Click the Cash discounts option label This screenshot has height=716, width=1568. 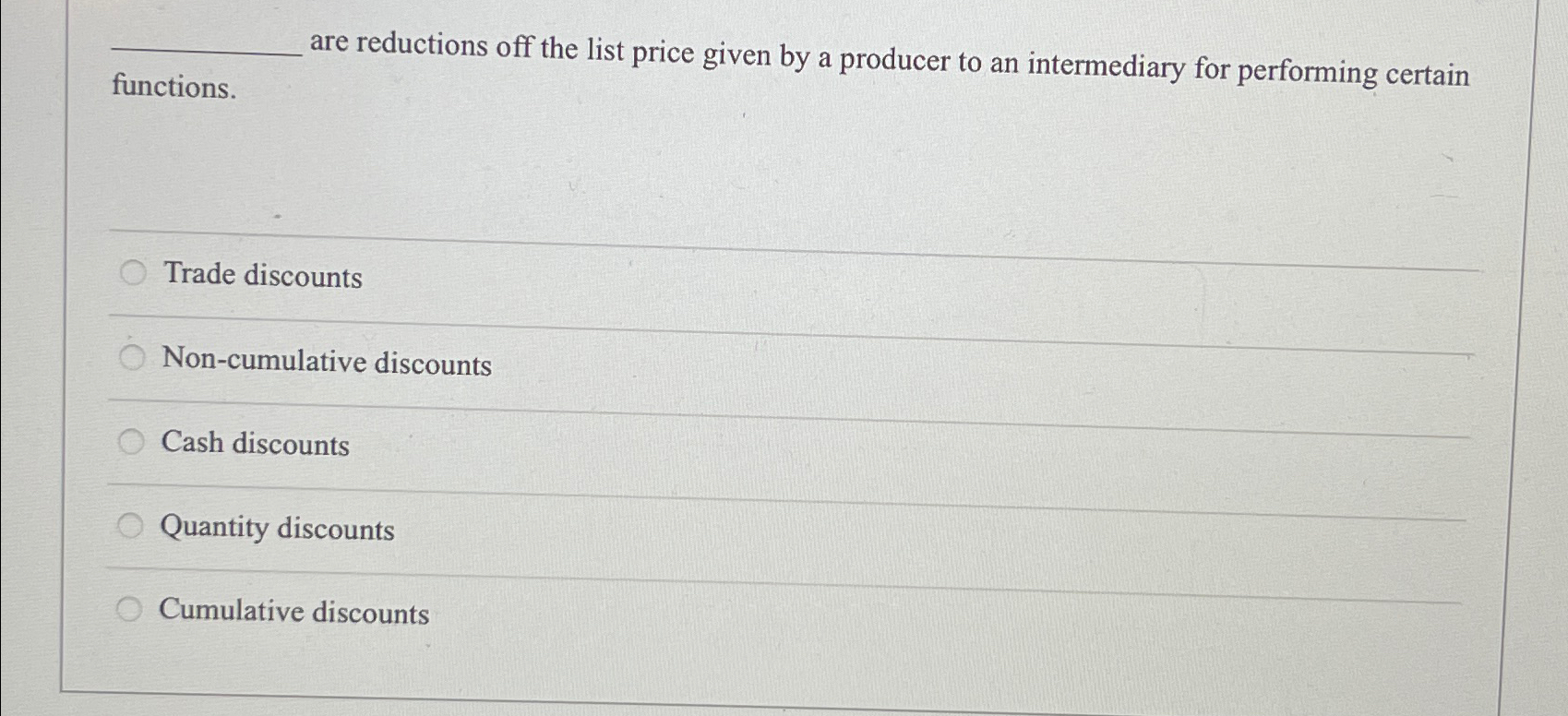254,445
